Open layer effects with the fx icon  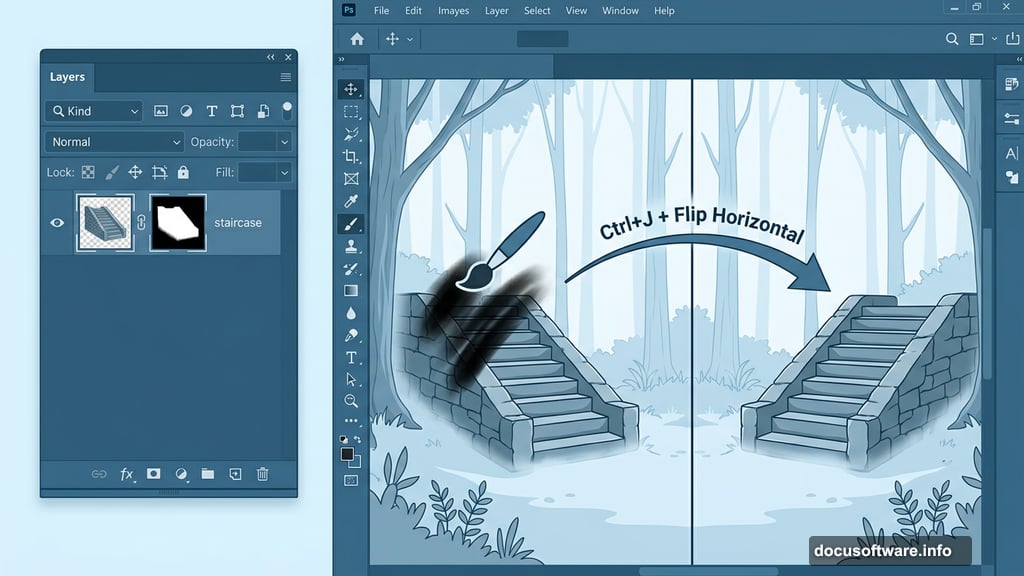pyautogui.click(x=127, y=475)
